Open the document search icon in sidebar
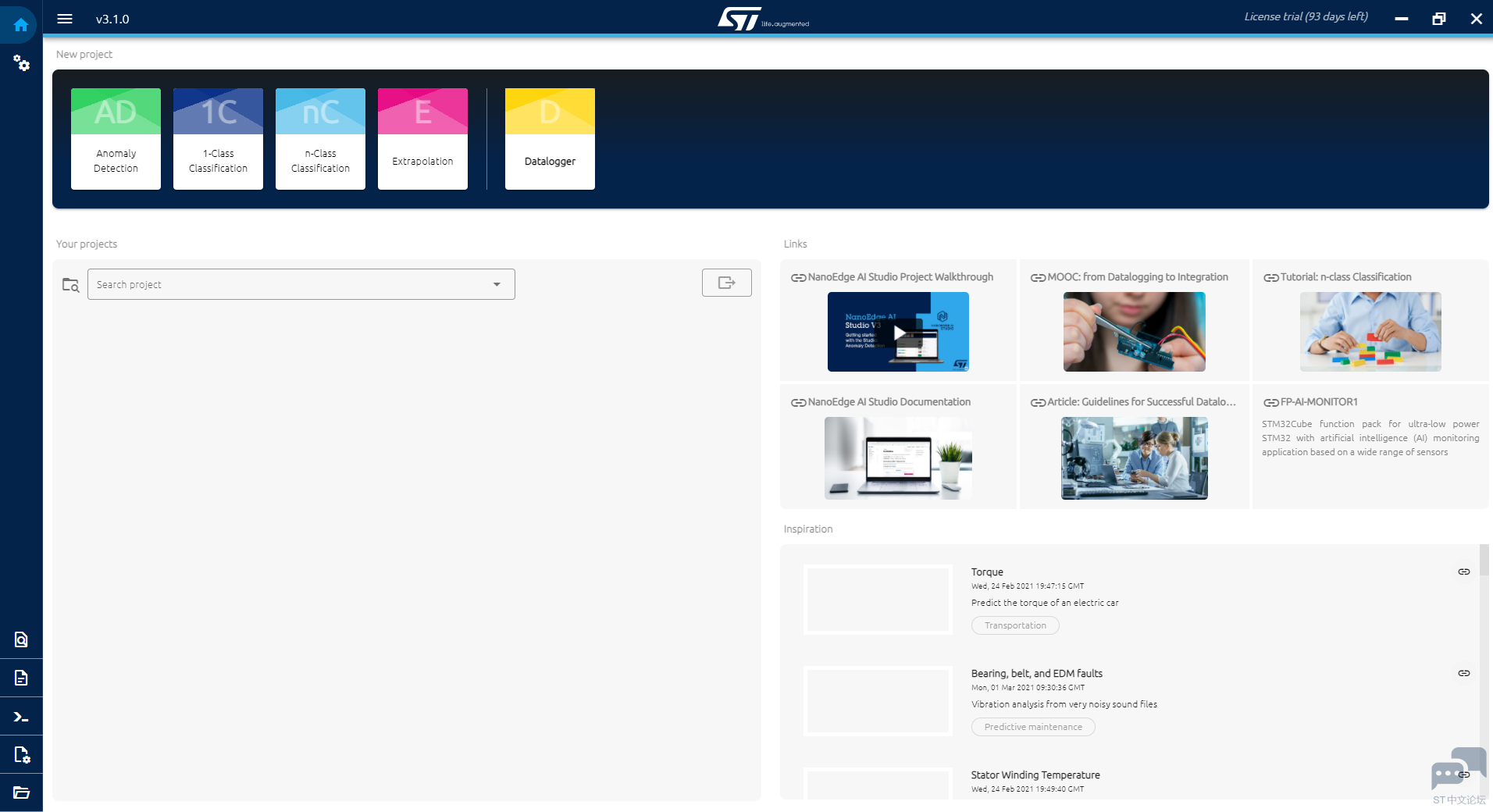 (21, 639)
